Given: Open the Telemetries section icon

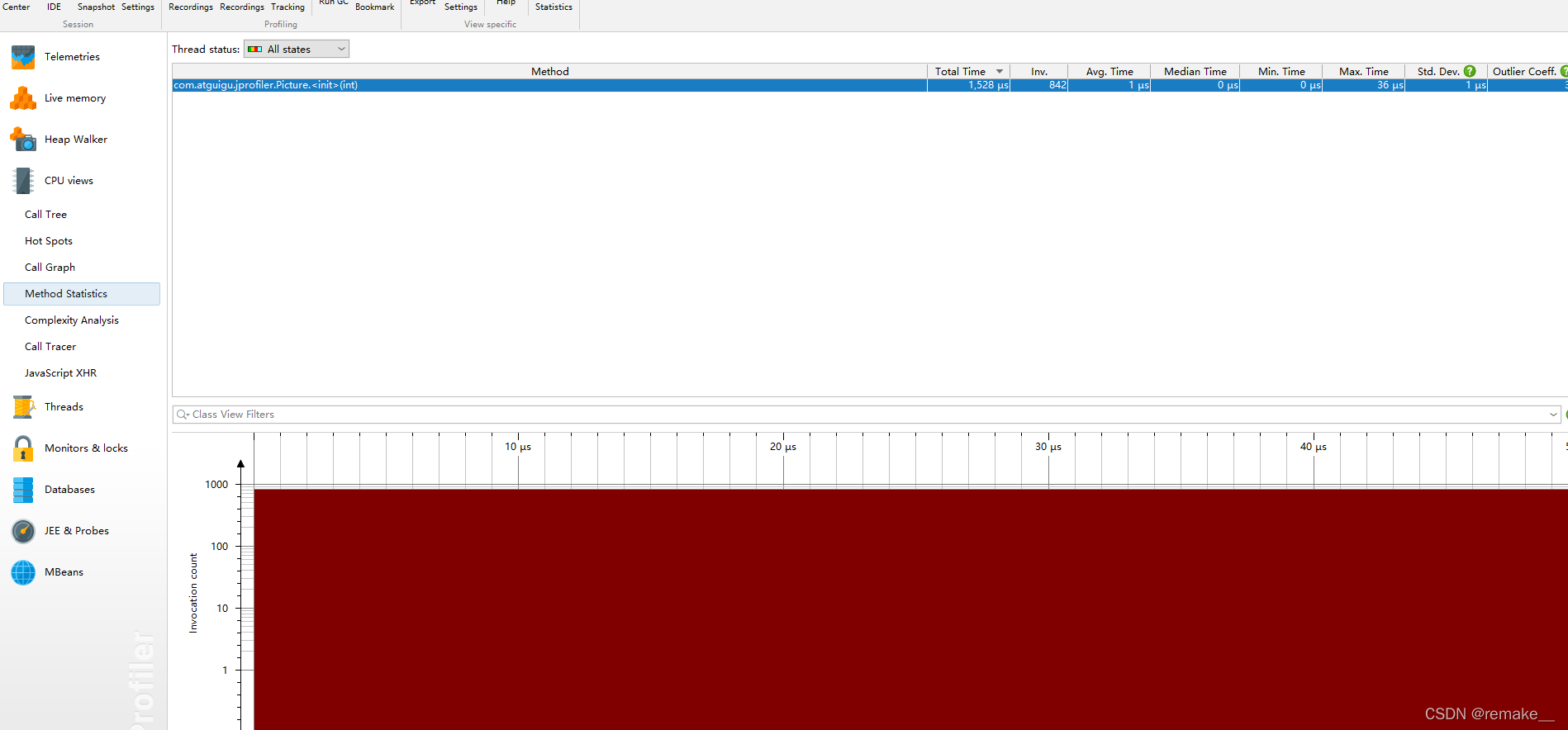Looking at the screenshot, I should click(x=23, y=57).
